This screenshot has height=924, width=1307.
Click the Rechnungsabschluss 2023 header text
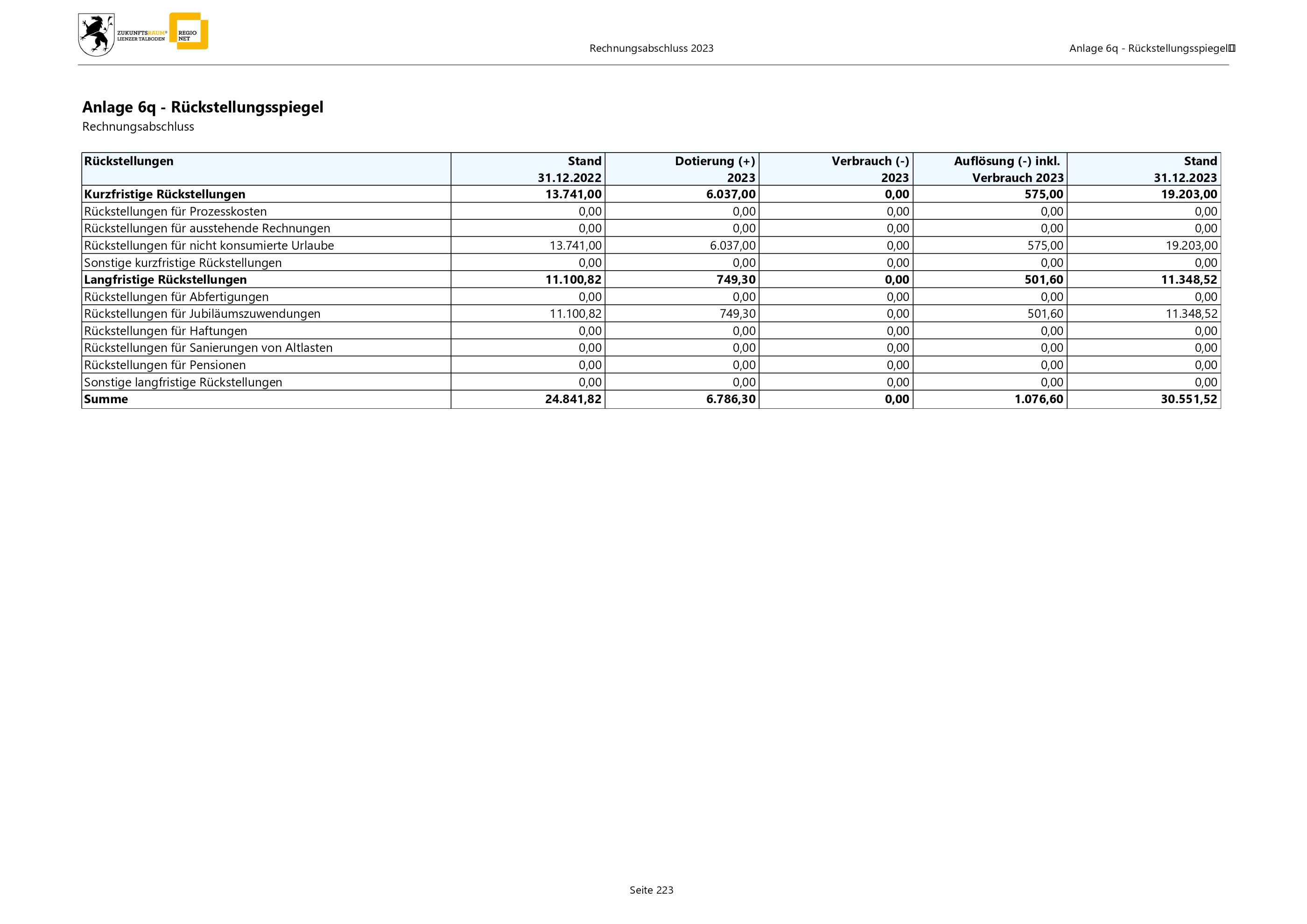[651, 49]
